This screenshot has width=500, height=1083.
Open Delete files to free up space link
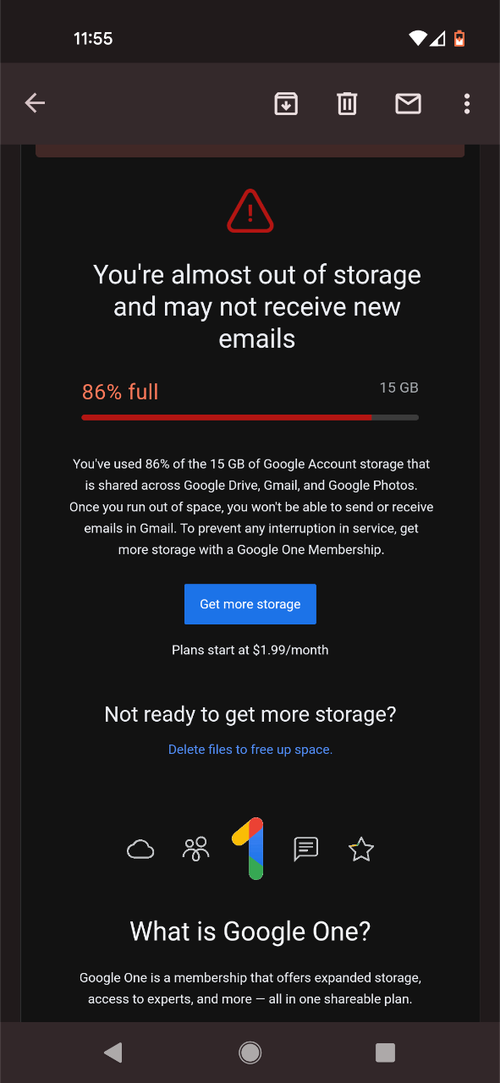point(250,749)
